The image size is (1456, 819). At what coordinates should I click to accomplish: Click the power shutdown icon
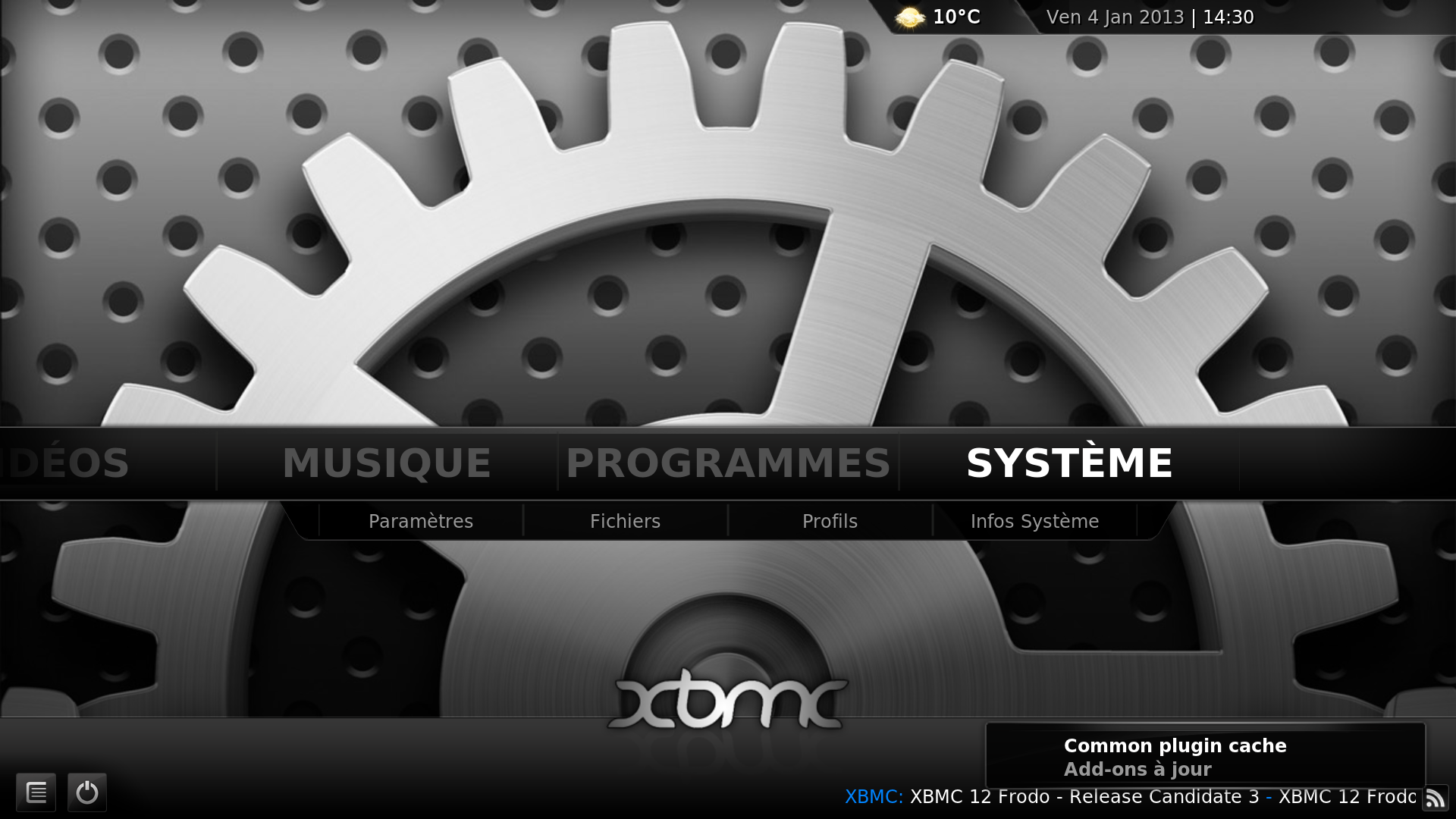(87, 792)
